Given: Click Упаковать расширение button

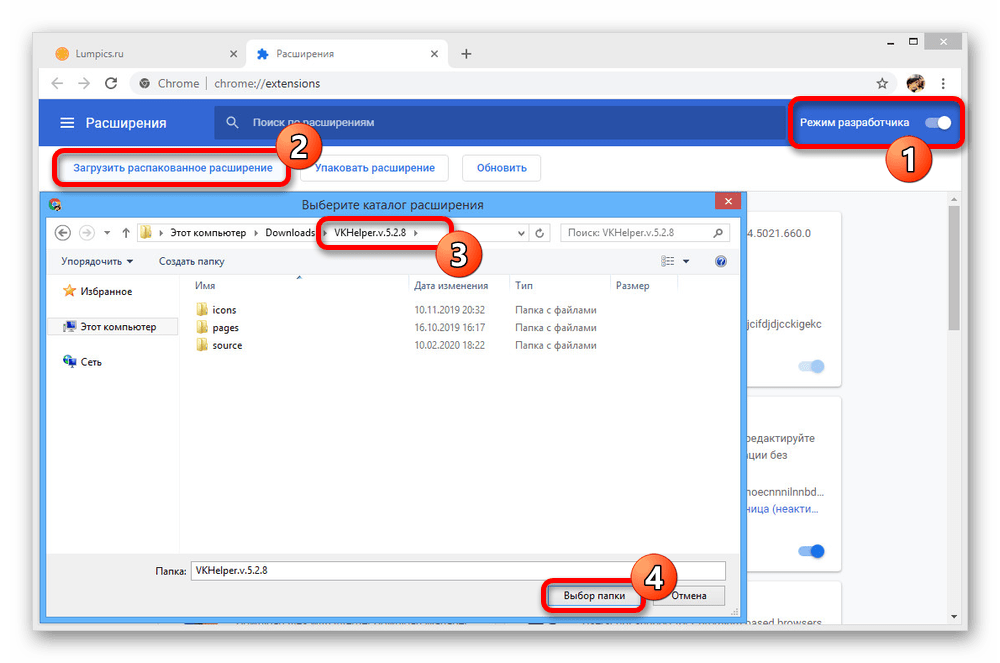Looking at the screenshot, I should 375,168.
